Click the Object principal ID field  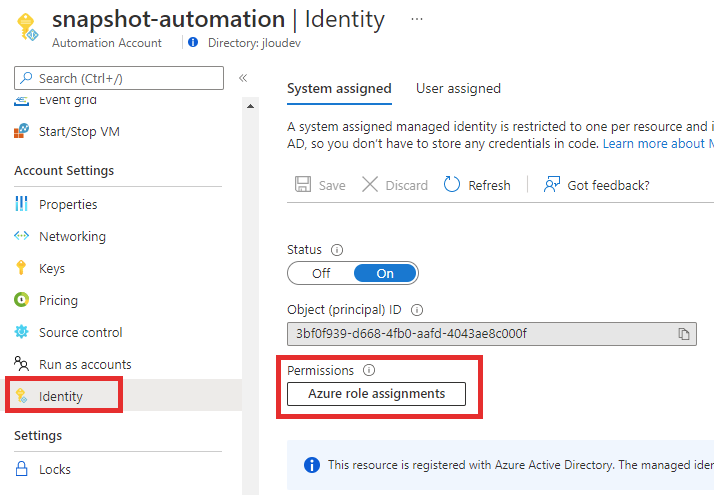492,334
